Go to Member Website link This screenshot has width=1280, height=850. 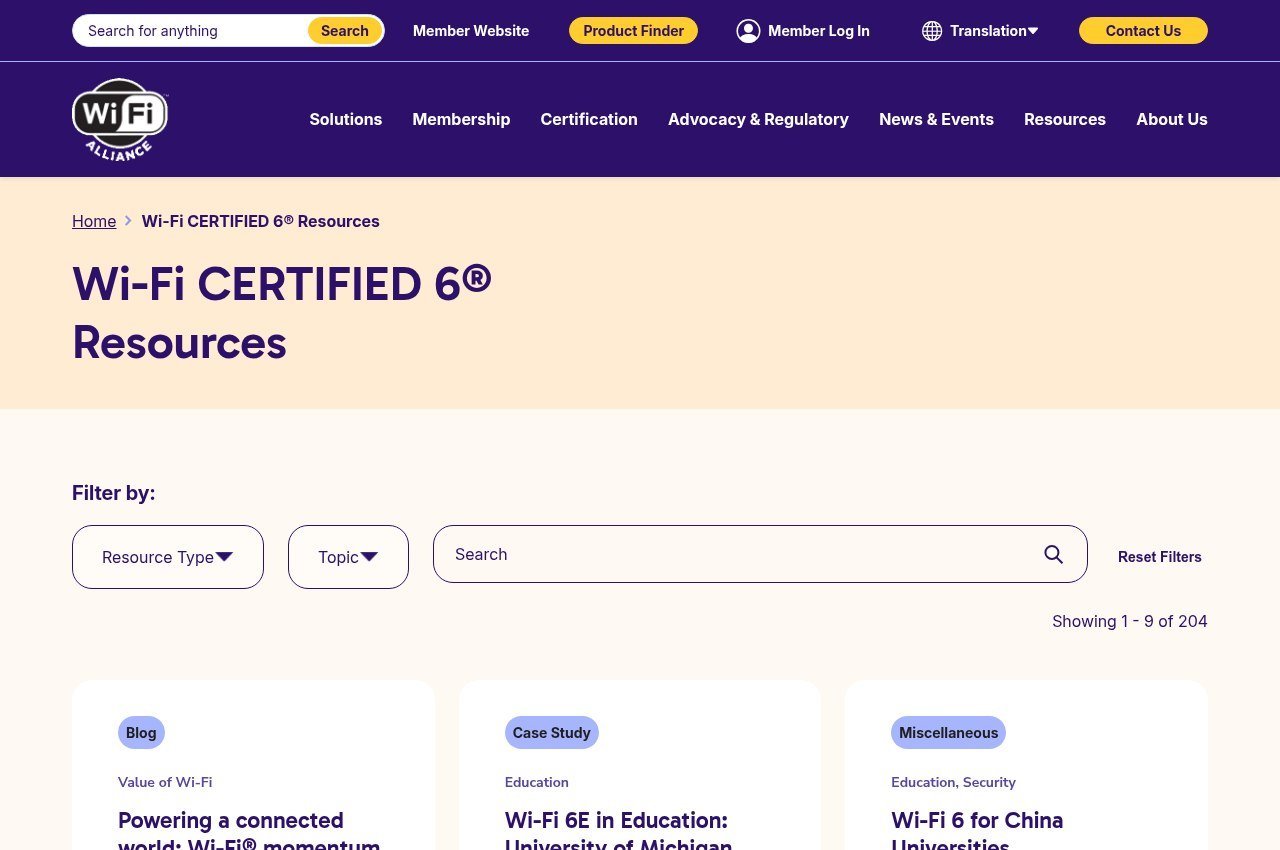click(x=471, y=31)
